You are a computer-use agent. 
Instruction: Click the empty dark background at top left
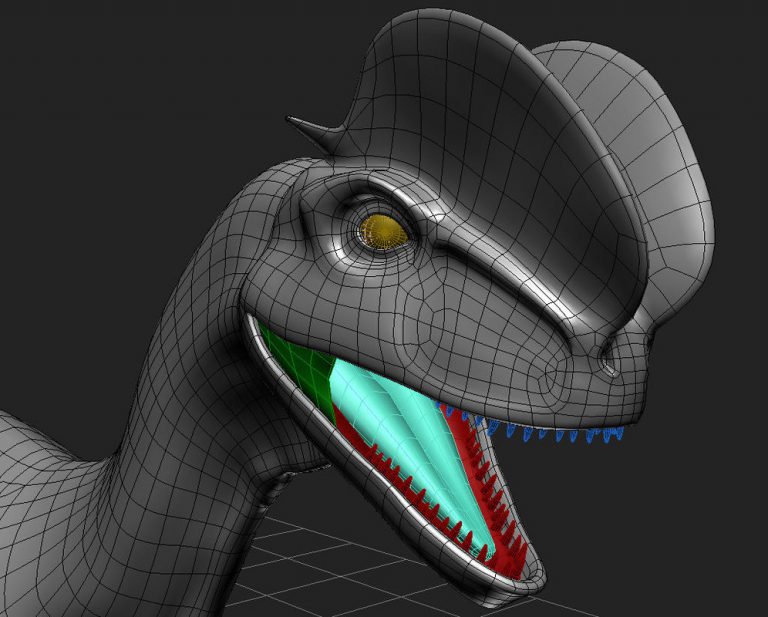tap(100, 80)
